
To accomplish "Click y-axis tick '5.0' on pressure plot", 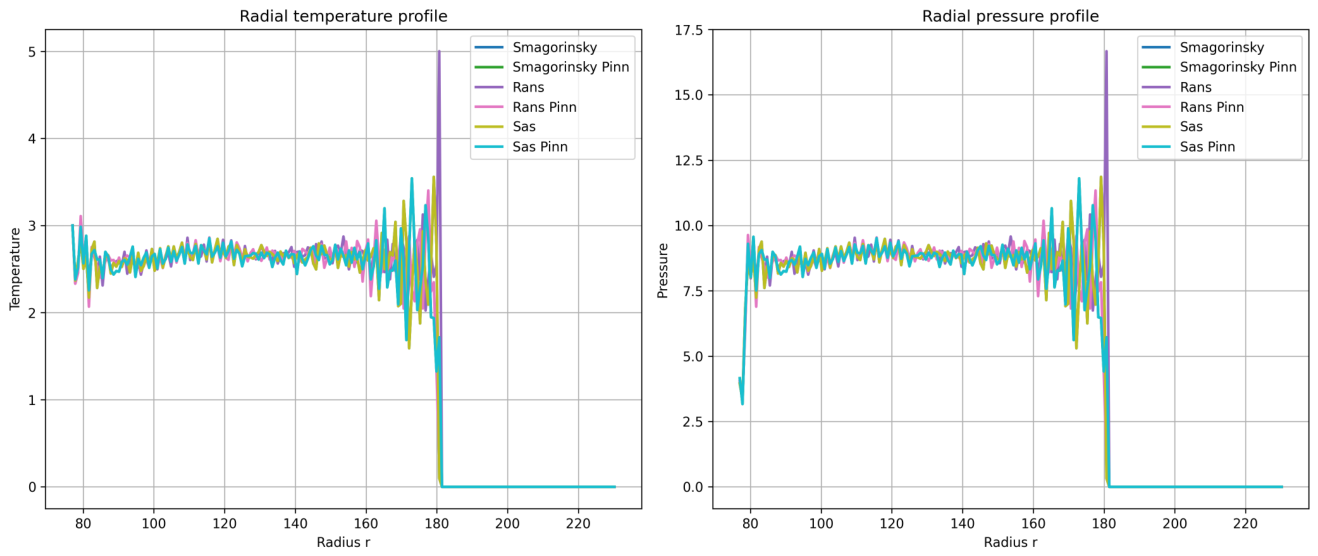I will [x=694, y=356].
